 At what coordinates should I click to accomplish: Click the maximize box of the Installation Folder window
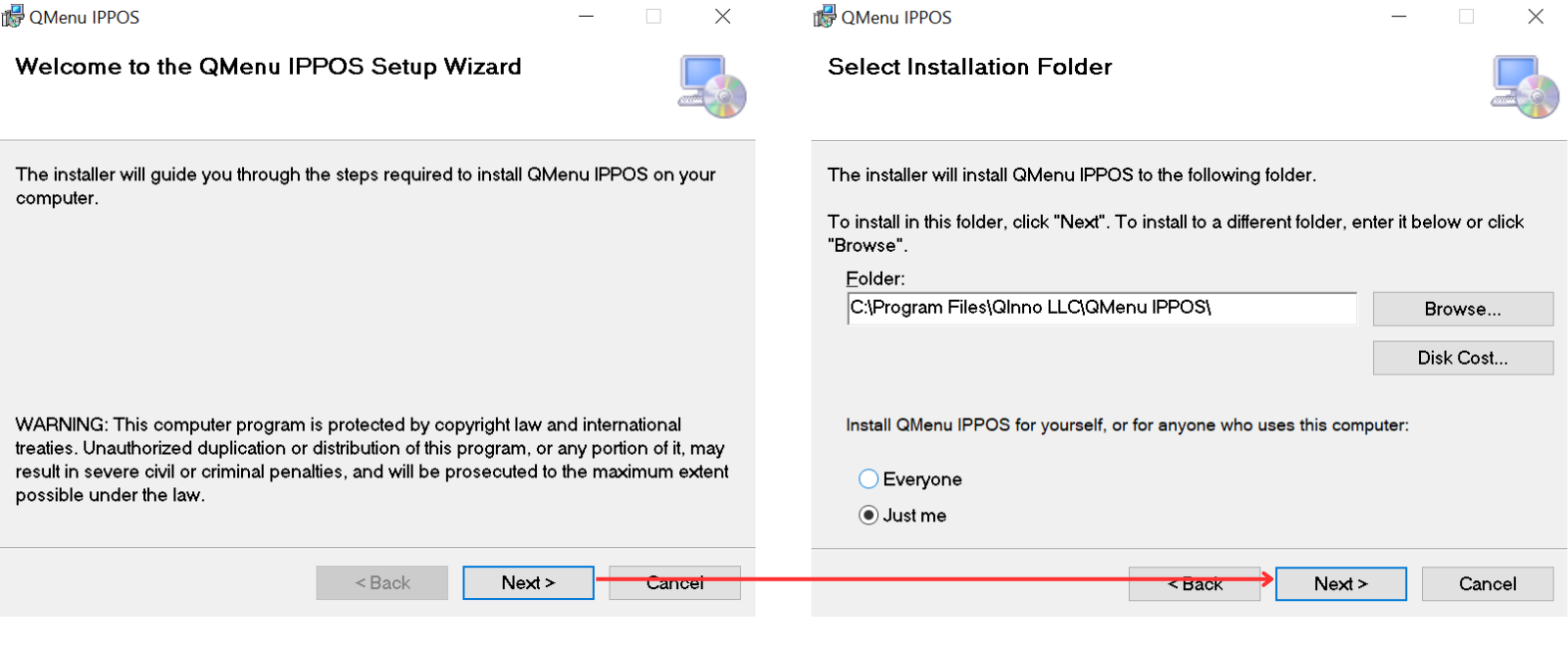coord(1466,17)
